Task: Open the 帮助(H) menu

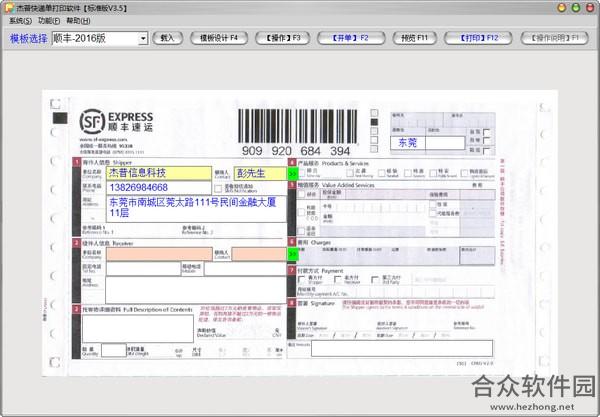Action: (78, 21)
